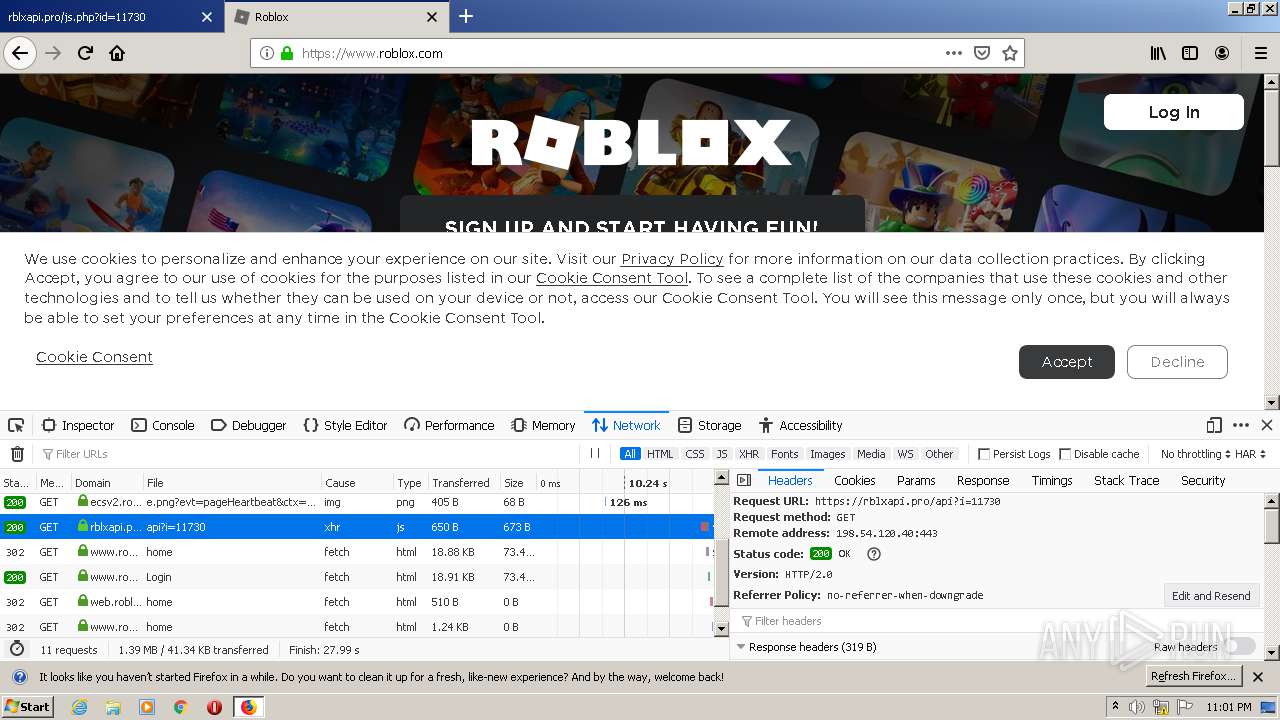This screenshot has height=720, width=1280.
Task: Switch to Inspector DevTools tab
Action: click(77, 425)
